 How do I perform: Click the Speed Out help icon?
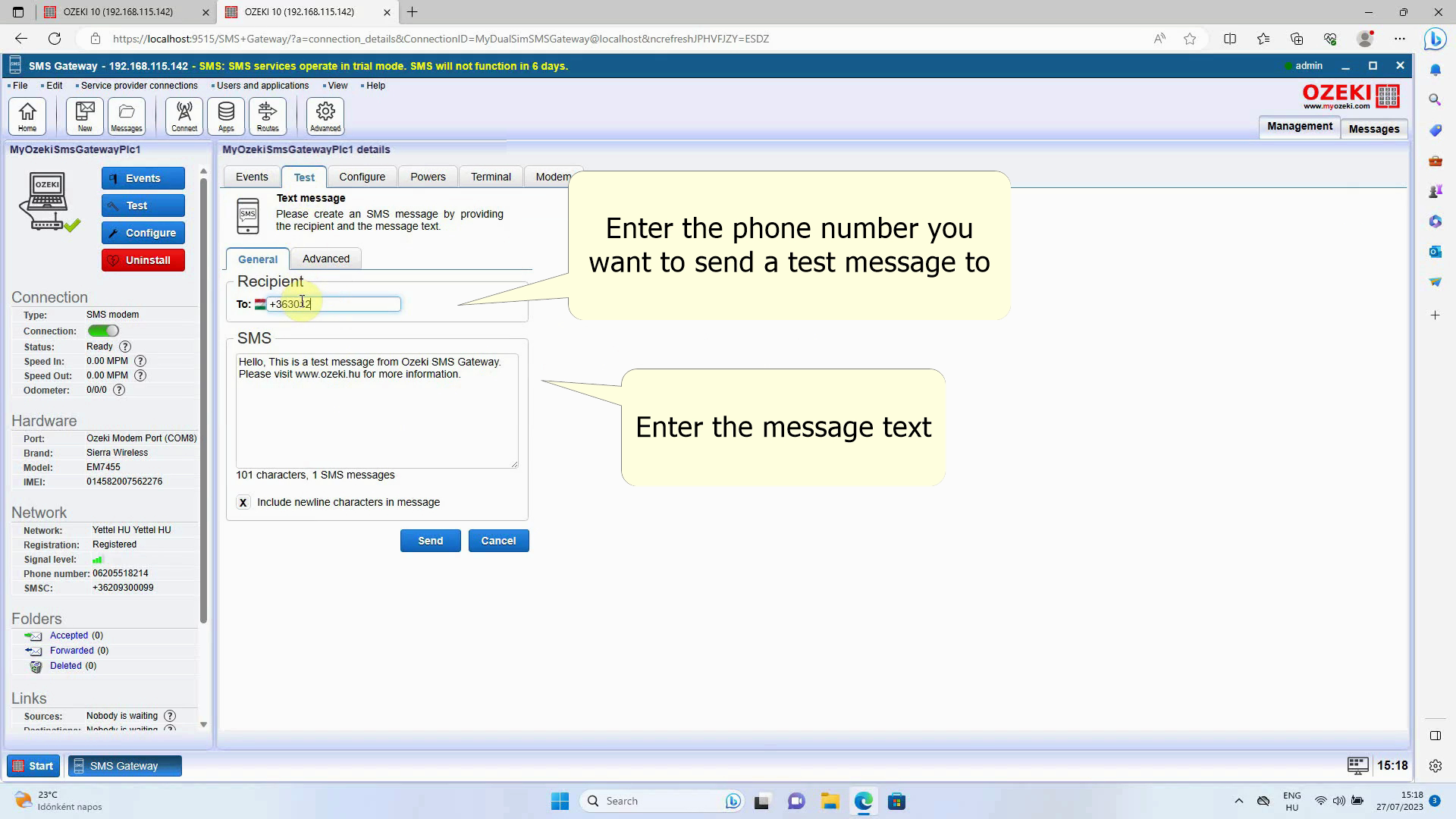tap(140, 375)
